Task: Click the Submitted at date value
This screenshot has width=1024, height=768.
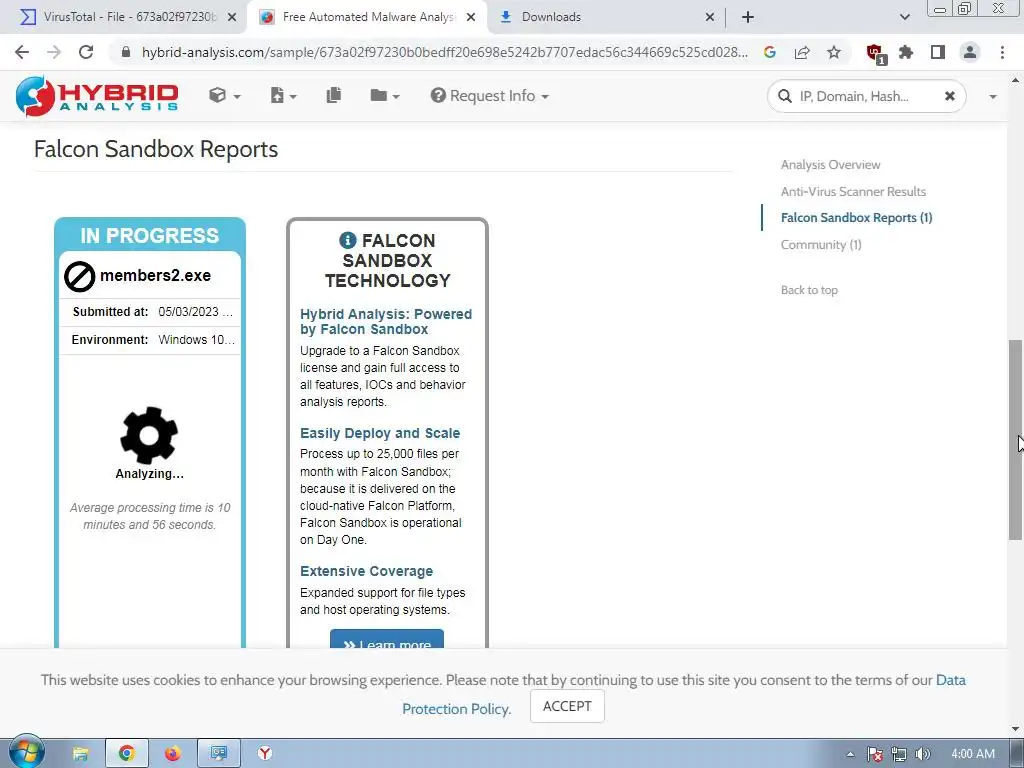Action: click(x=195, y=312)
